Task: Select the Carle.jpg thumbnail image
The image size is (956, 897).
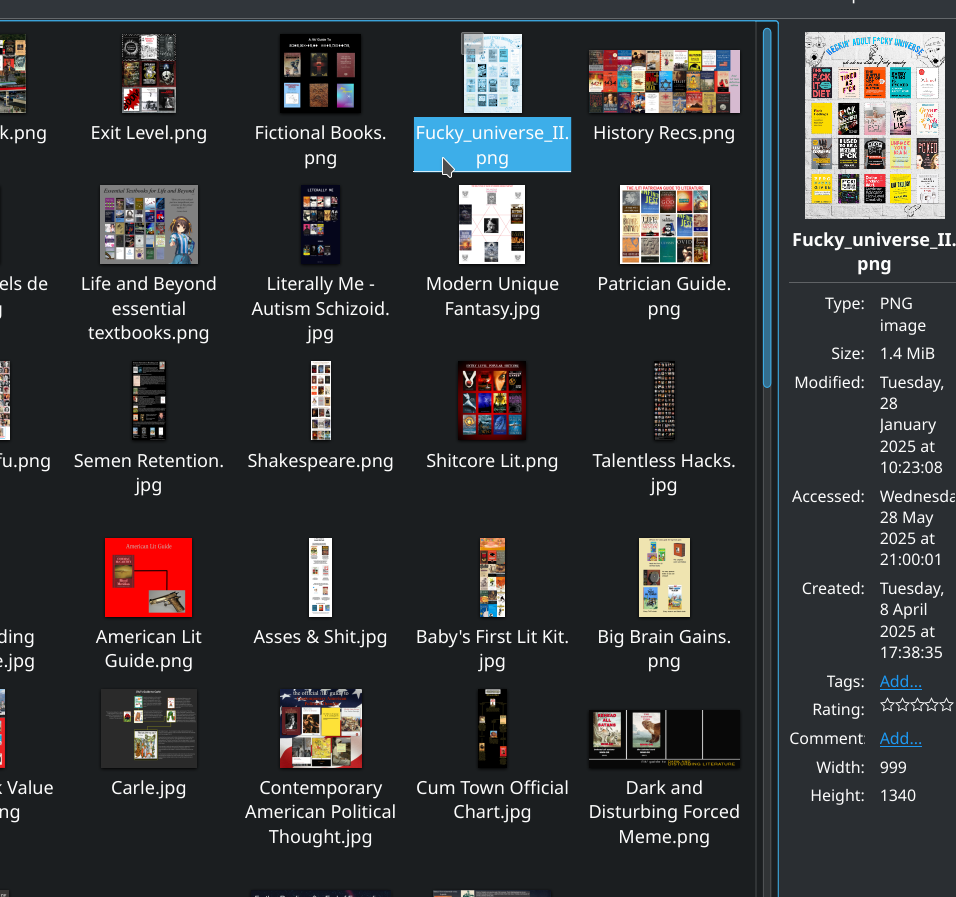Action: [x=149, y=728]
